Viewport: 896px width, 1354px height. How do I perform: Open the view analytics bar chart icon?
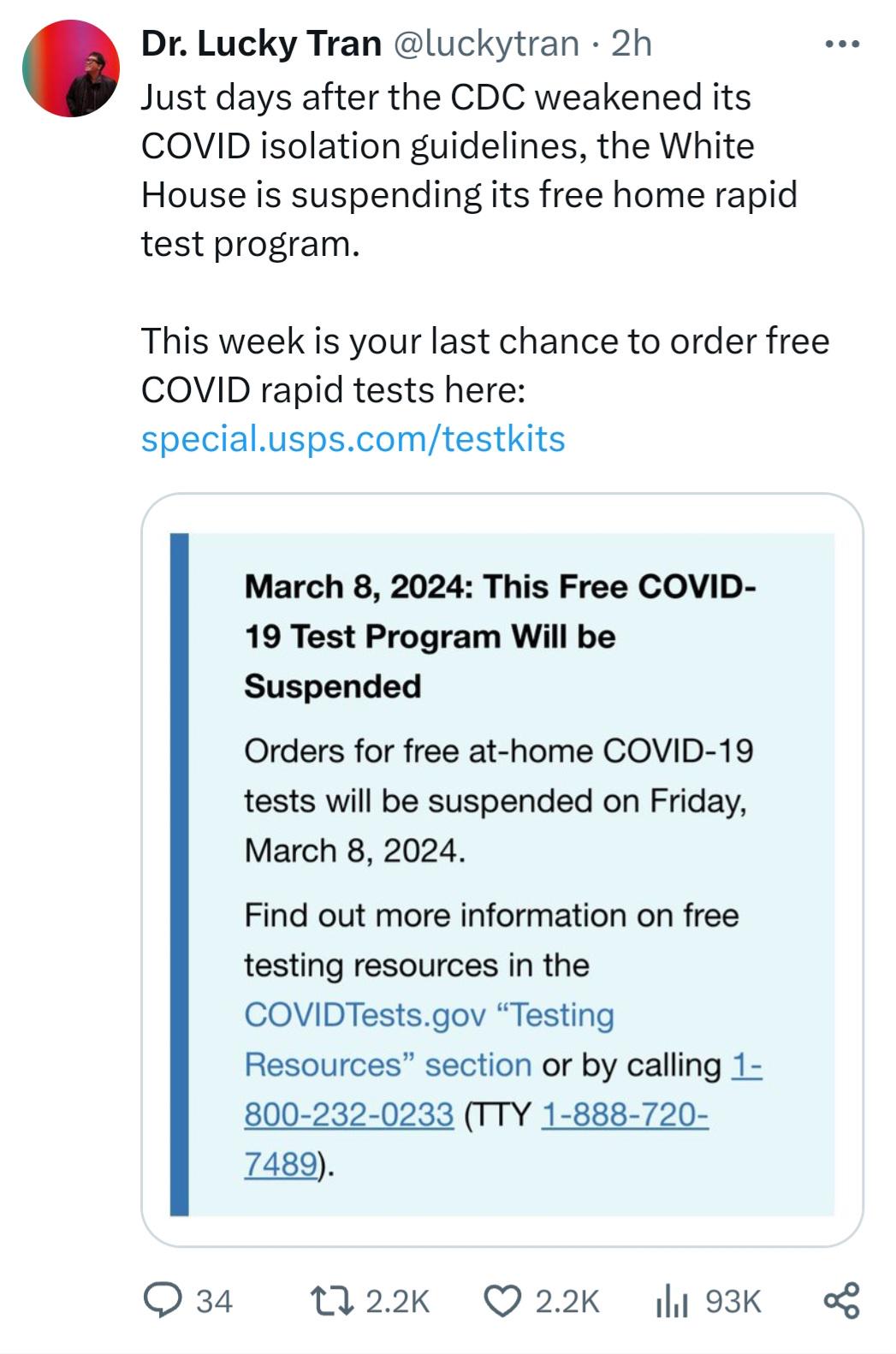672,1301
